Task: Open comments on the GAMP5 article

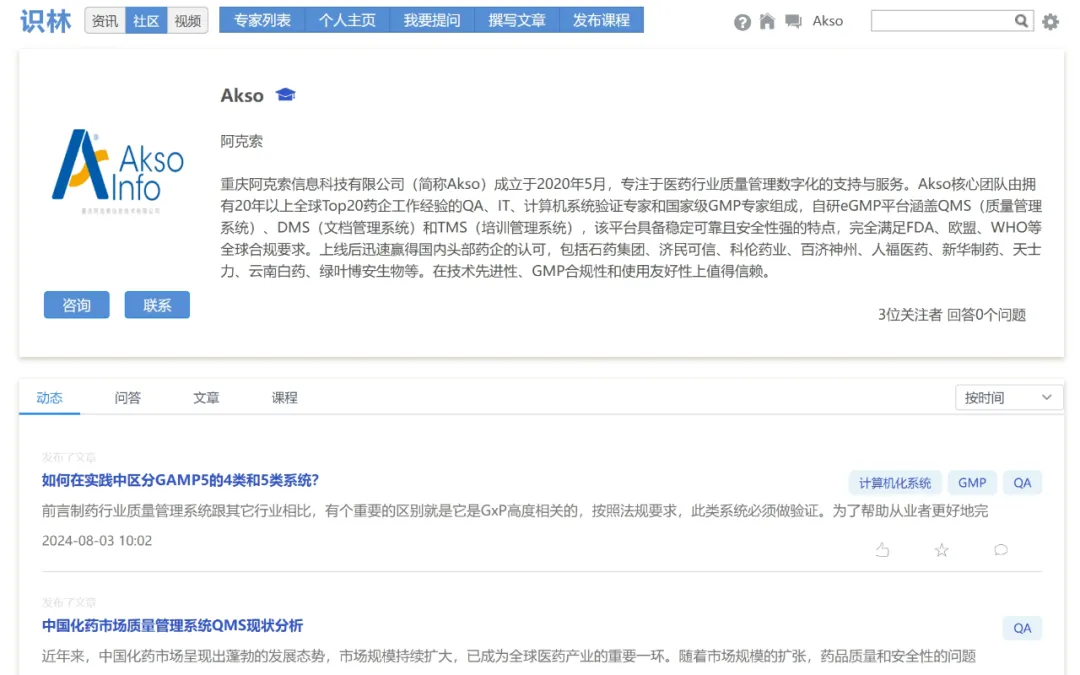Action: pyautogui.click(x=1000, y=550)
